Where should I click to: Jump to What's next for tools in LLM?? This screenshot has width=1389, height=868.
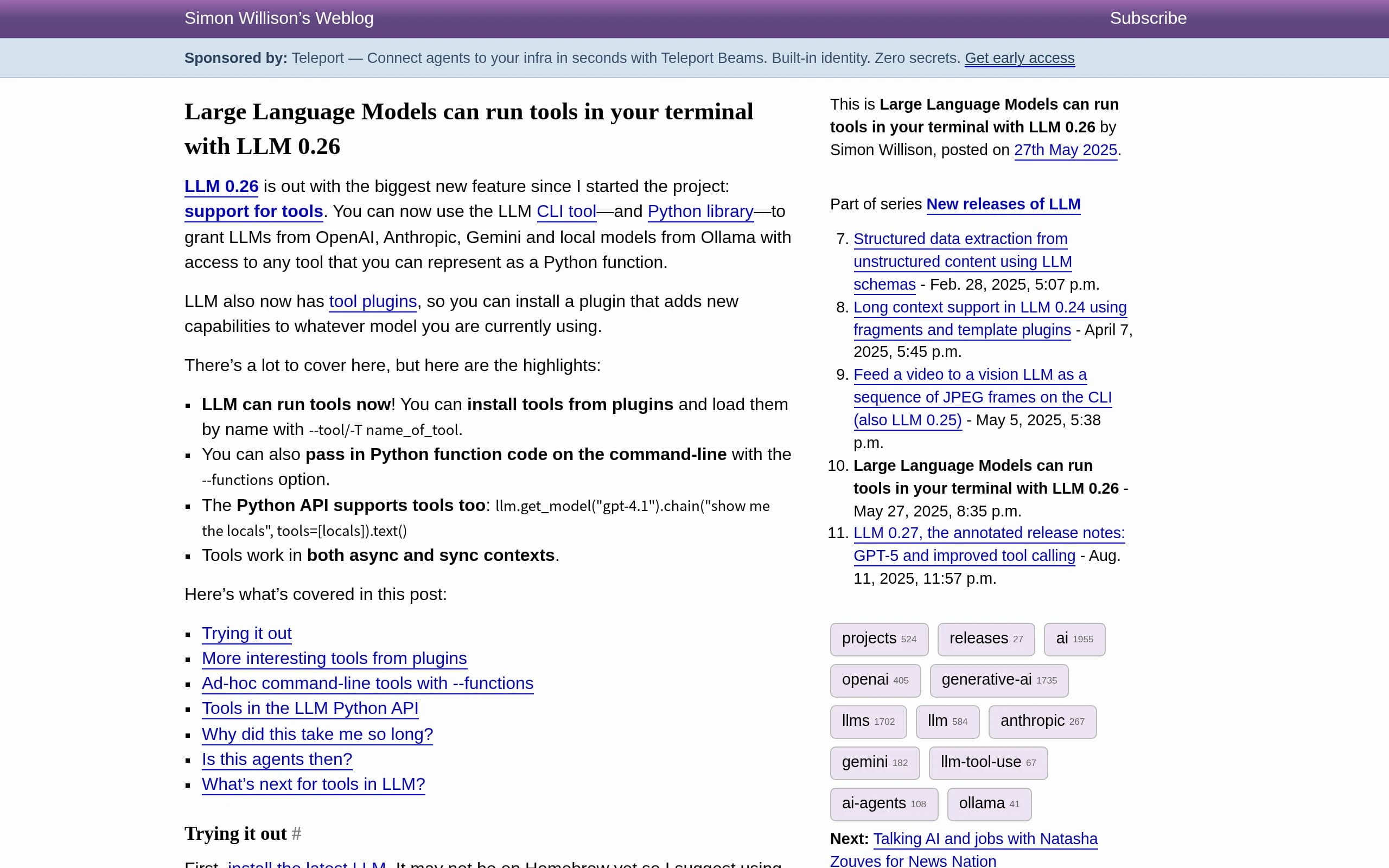click(x=314, y=784)
